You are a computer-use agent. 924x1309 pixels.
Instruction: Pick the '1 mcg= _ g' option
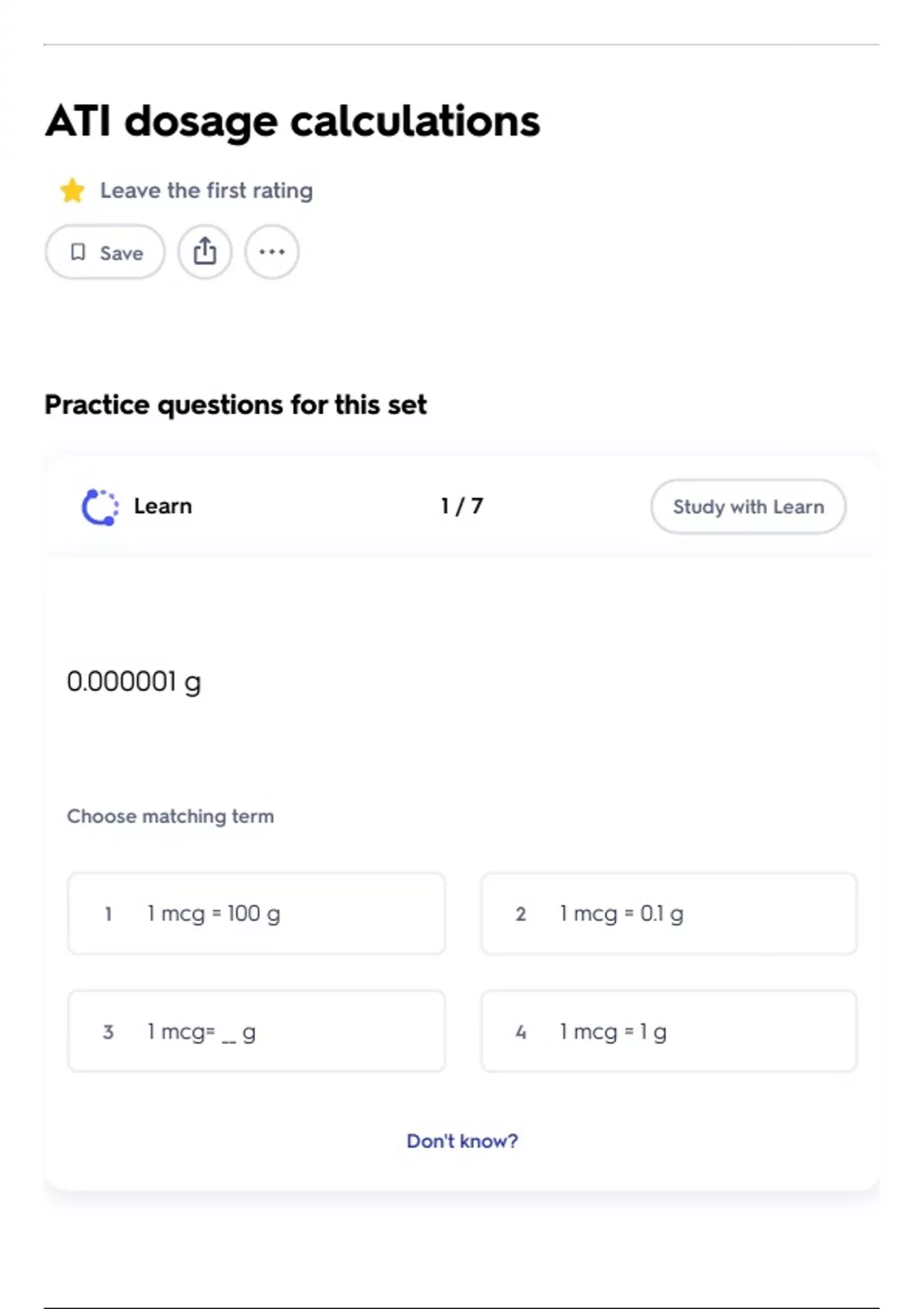pyautogui.click(x=256, y=1031)
